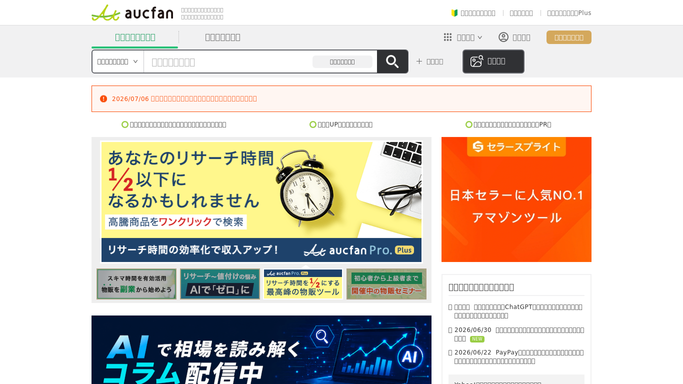This screenshot has width=683, height=384.
Task: Open the category dropdown in search bar
Action: click(117, 62)
